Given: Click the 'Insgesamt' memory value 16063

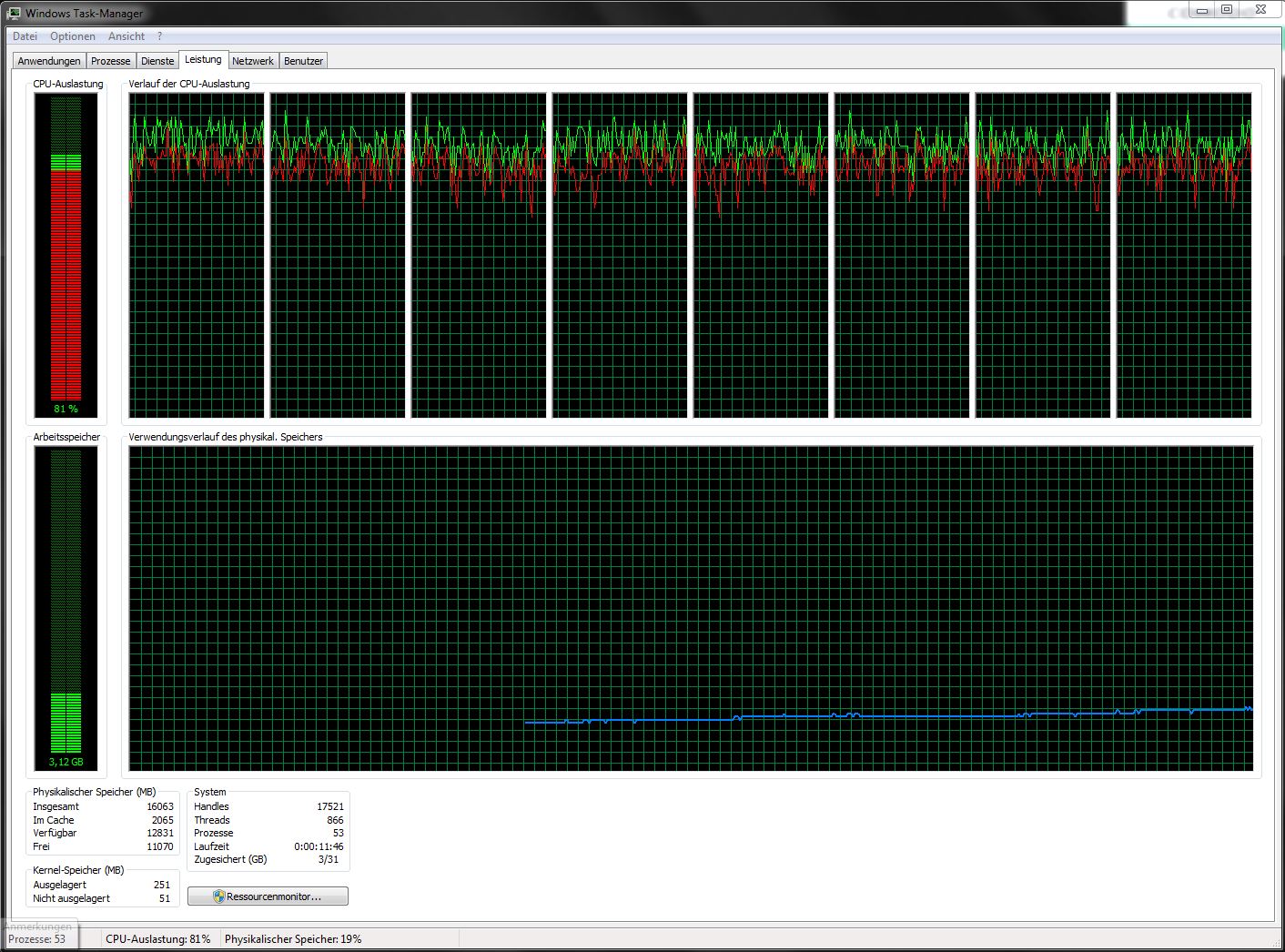Looking at the screenshot, I should (x=160, y=806).
